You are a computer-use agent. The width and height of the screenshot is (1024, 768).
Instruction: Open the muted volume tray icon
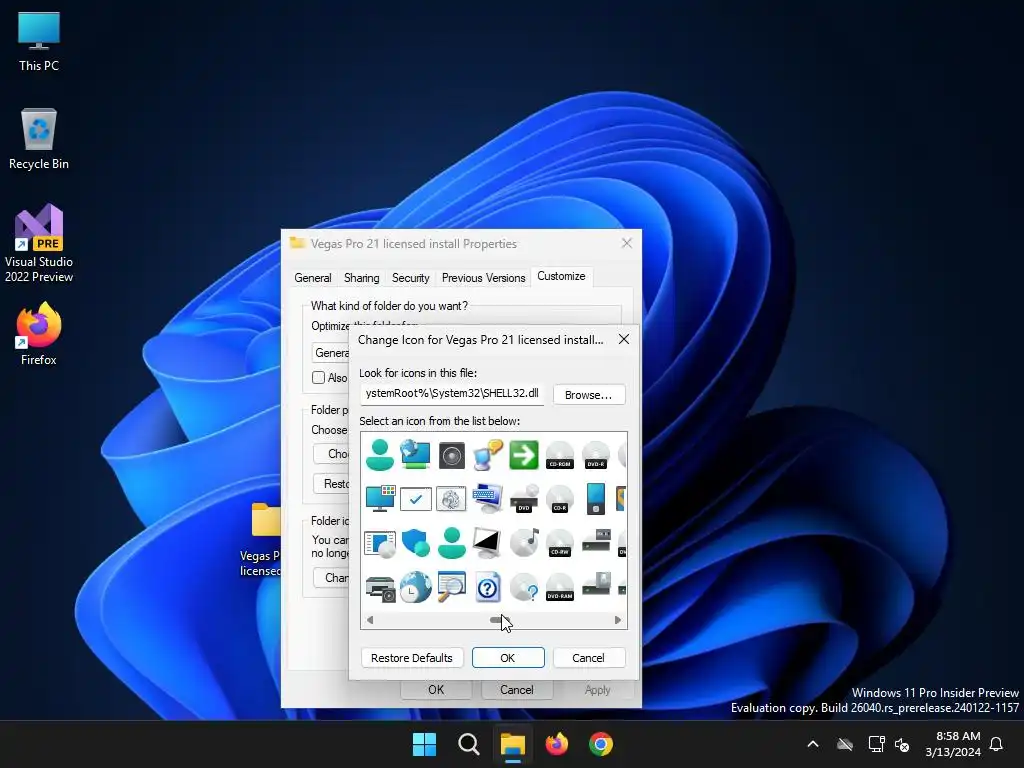click(x=902, y=744)
